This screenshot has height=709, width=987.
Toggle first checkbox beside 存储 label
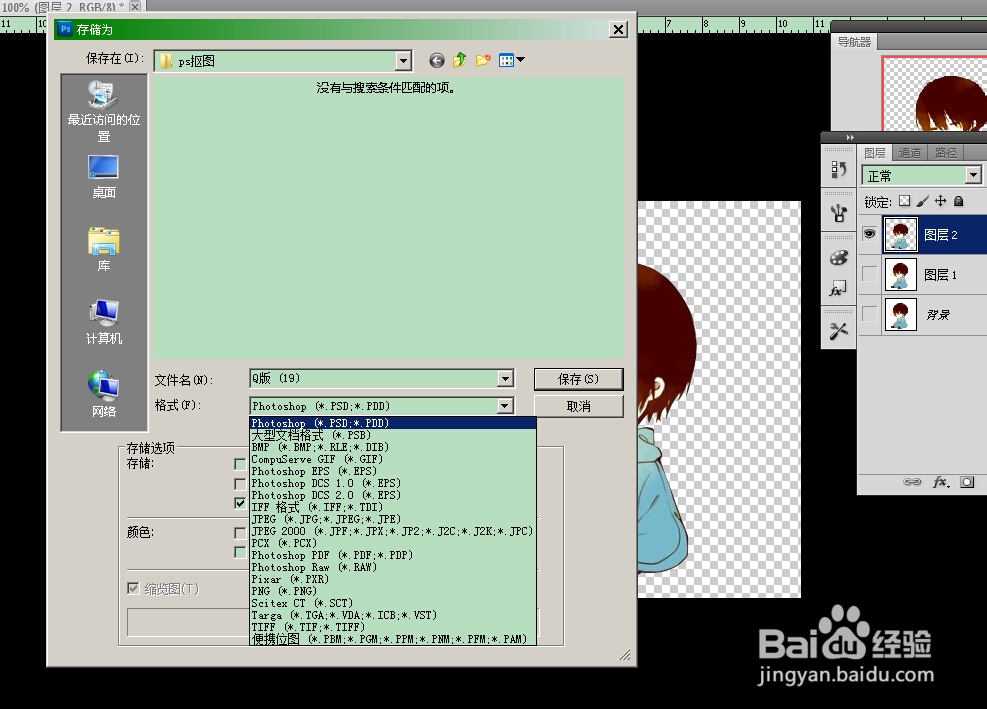[x=239, y=464]
